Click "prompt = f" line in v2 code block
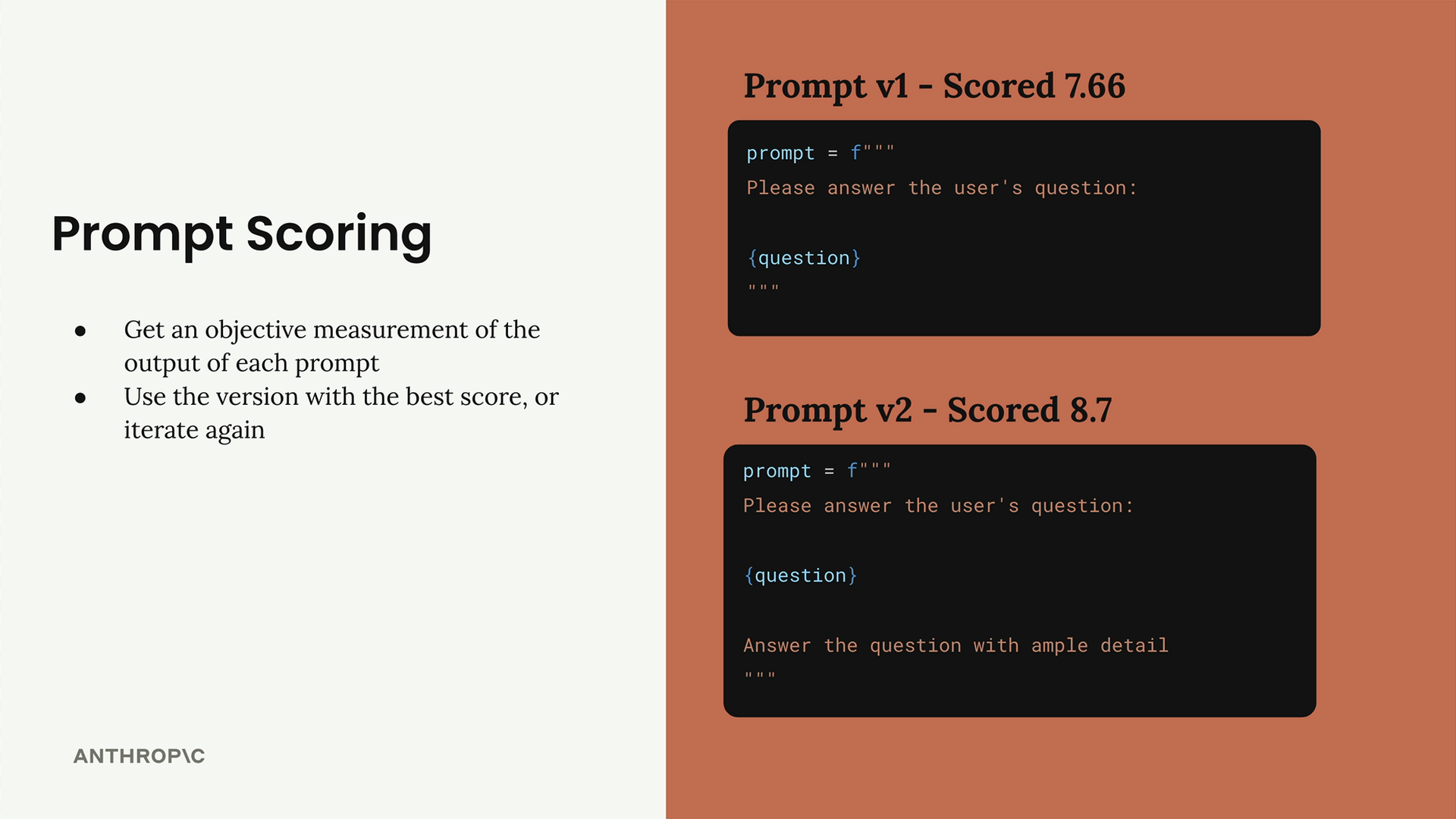The width and height of the screenshot is (1456, 819). click(816, 471)
